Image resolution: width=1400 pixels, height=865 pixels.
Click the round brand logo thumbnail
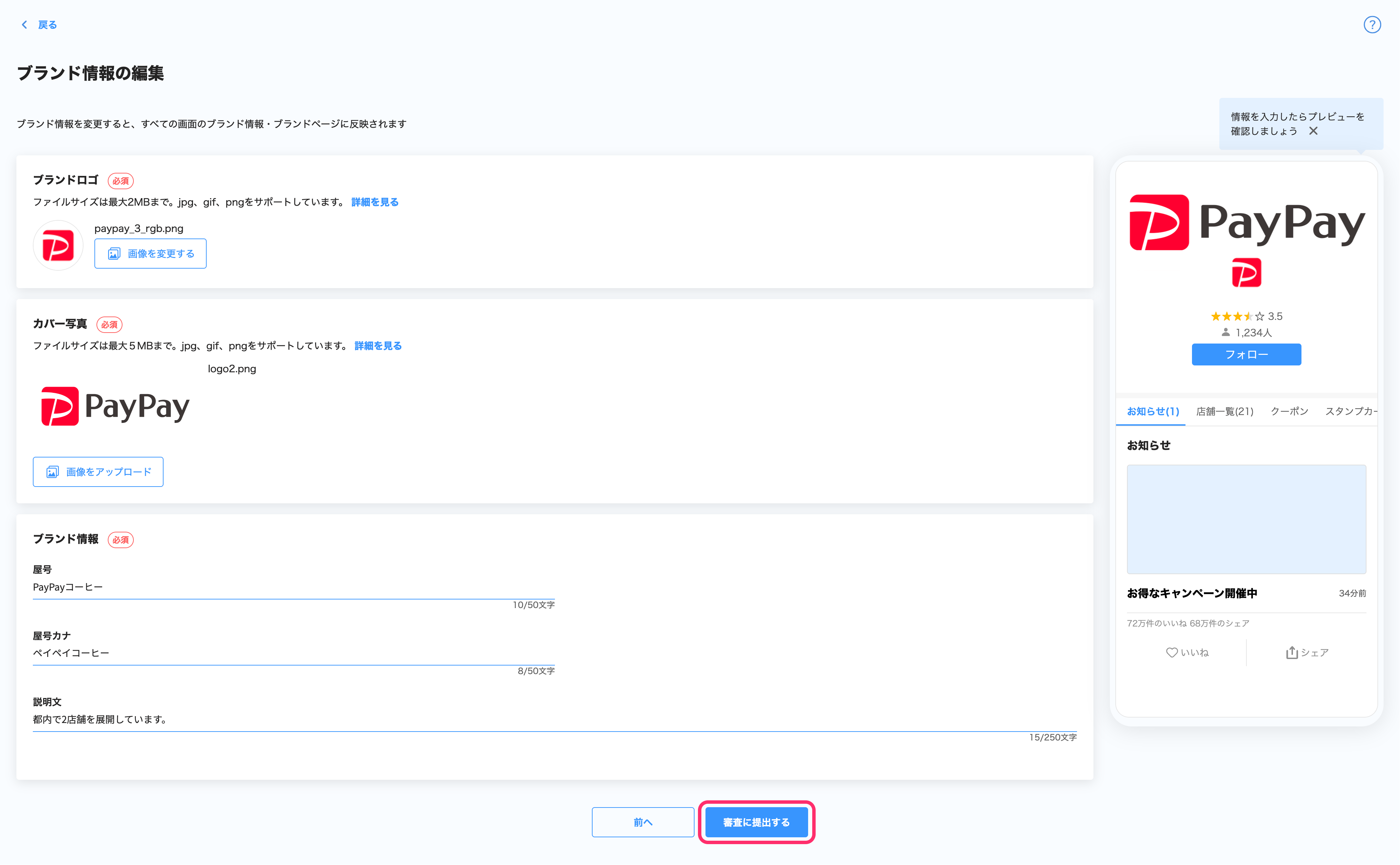tap(58, 245)
